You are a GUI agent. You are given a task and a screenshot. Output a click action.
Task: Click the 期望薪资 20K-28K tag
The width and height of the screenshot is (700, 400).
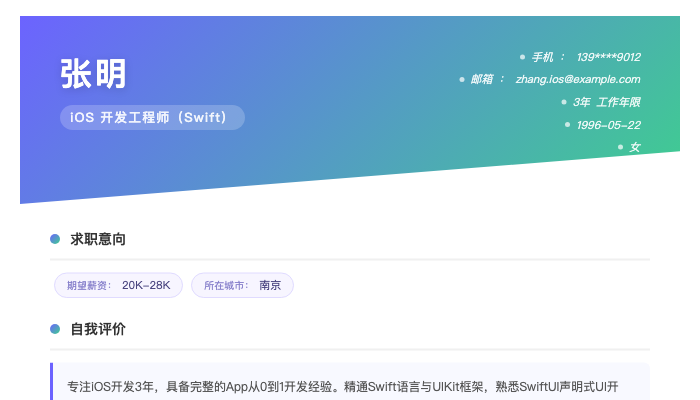[x=118, y=285]
